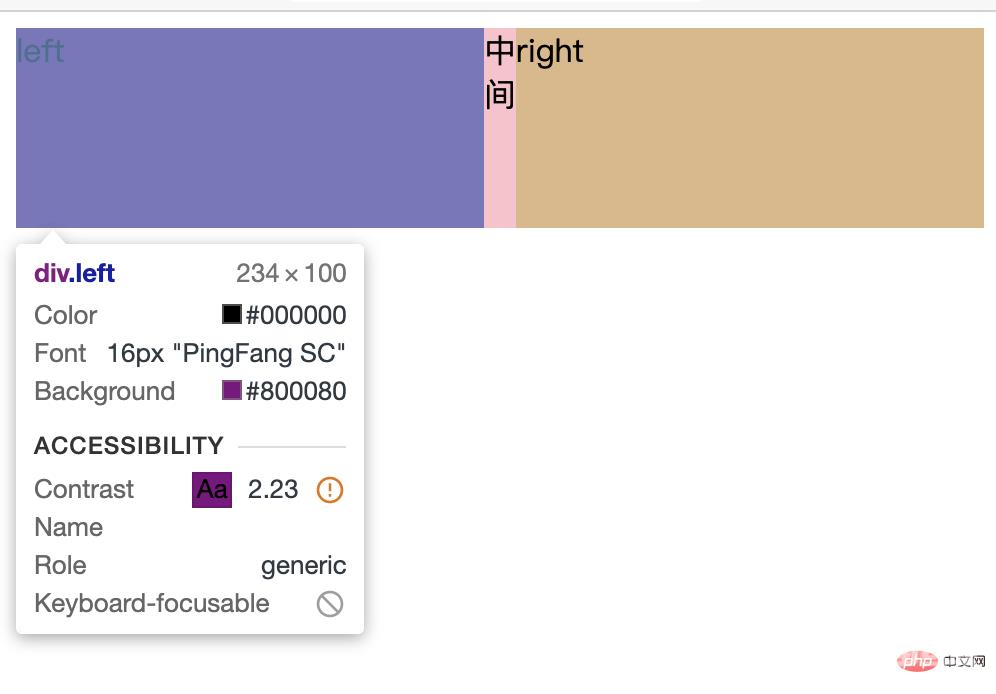This screenshot has height=694, width=996.
Task: Click the php logo watermark
Action: (x=916, y=662)
